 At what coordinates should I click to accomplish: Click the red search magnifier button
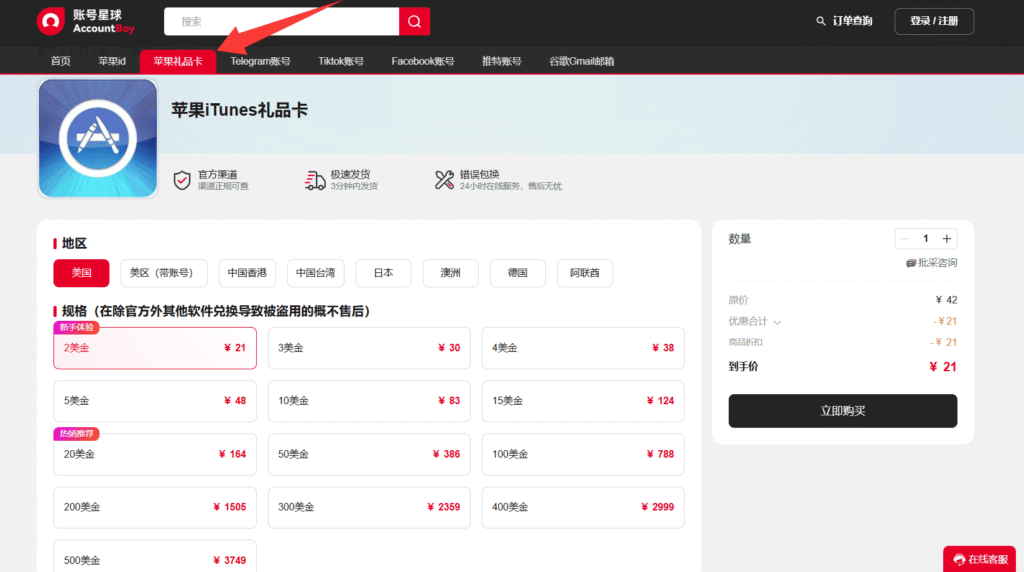pyautogui.click(x=414, y=22)
